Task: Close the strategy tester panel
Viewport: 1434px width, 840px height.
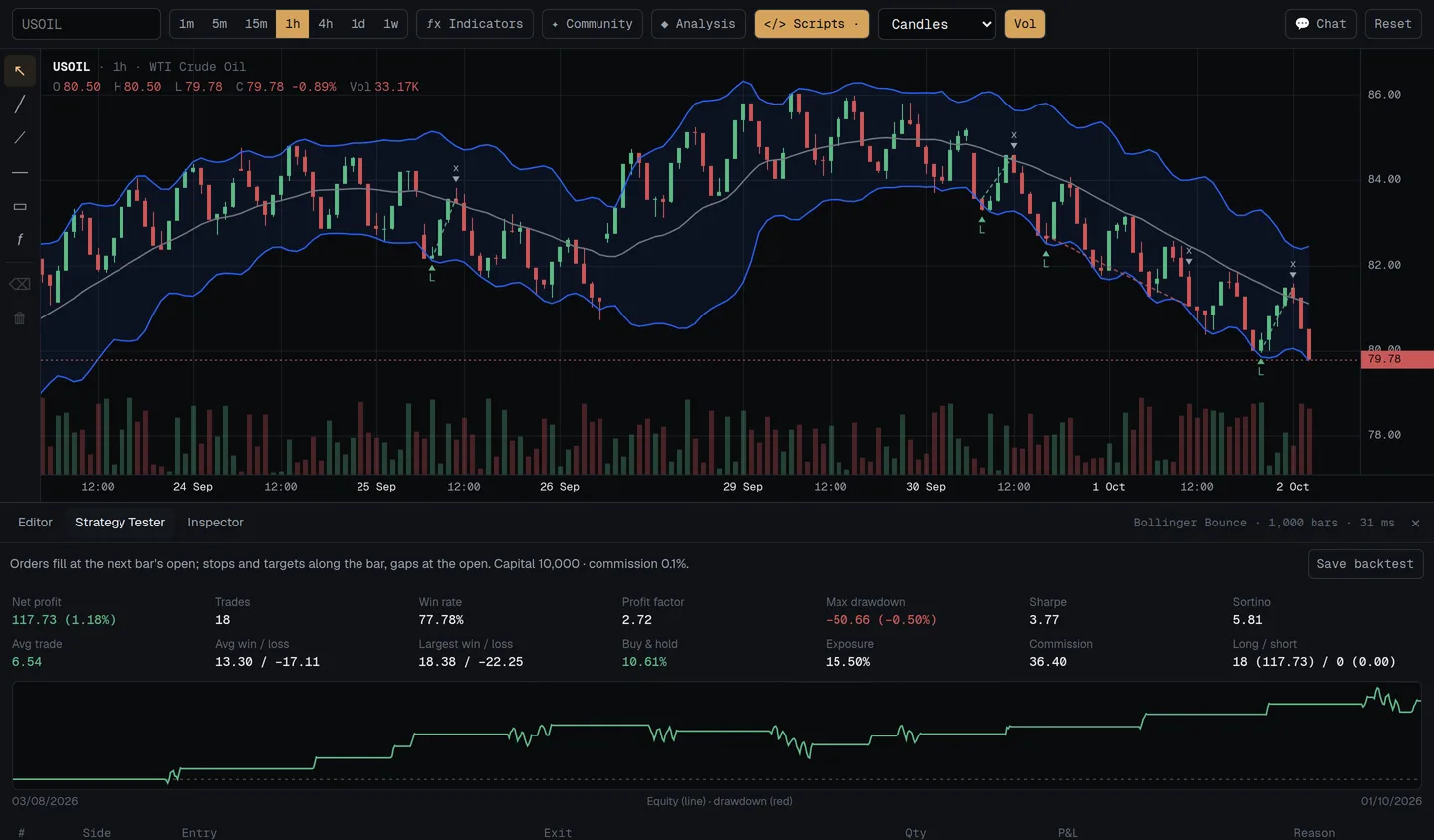Action: tap(1415, 523)
